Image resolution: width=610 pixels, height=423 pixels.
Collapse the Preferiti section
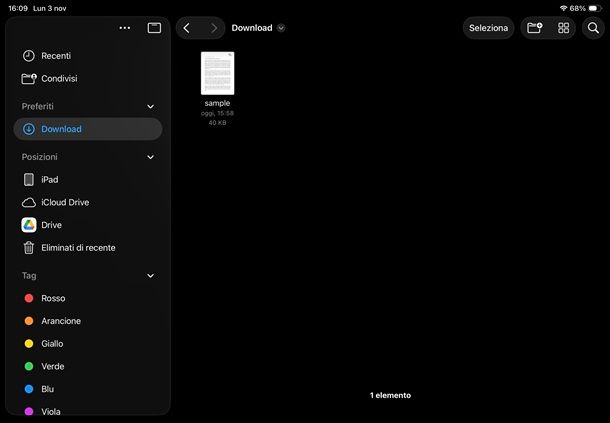pyautogui.click(x=151, y=107)
